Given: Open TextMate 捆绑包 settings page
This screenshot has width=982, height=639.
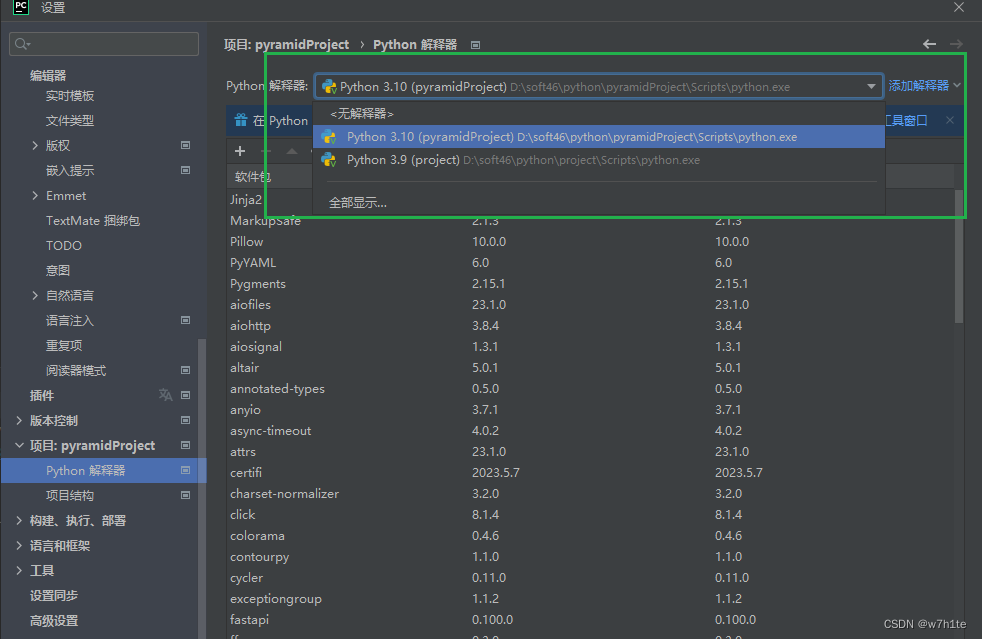Looking at the screenshot, I should tap(93, 221).
